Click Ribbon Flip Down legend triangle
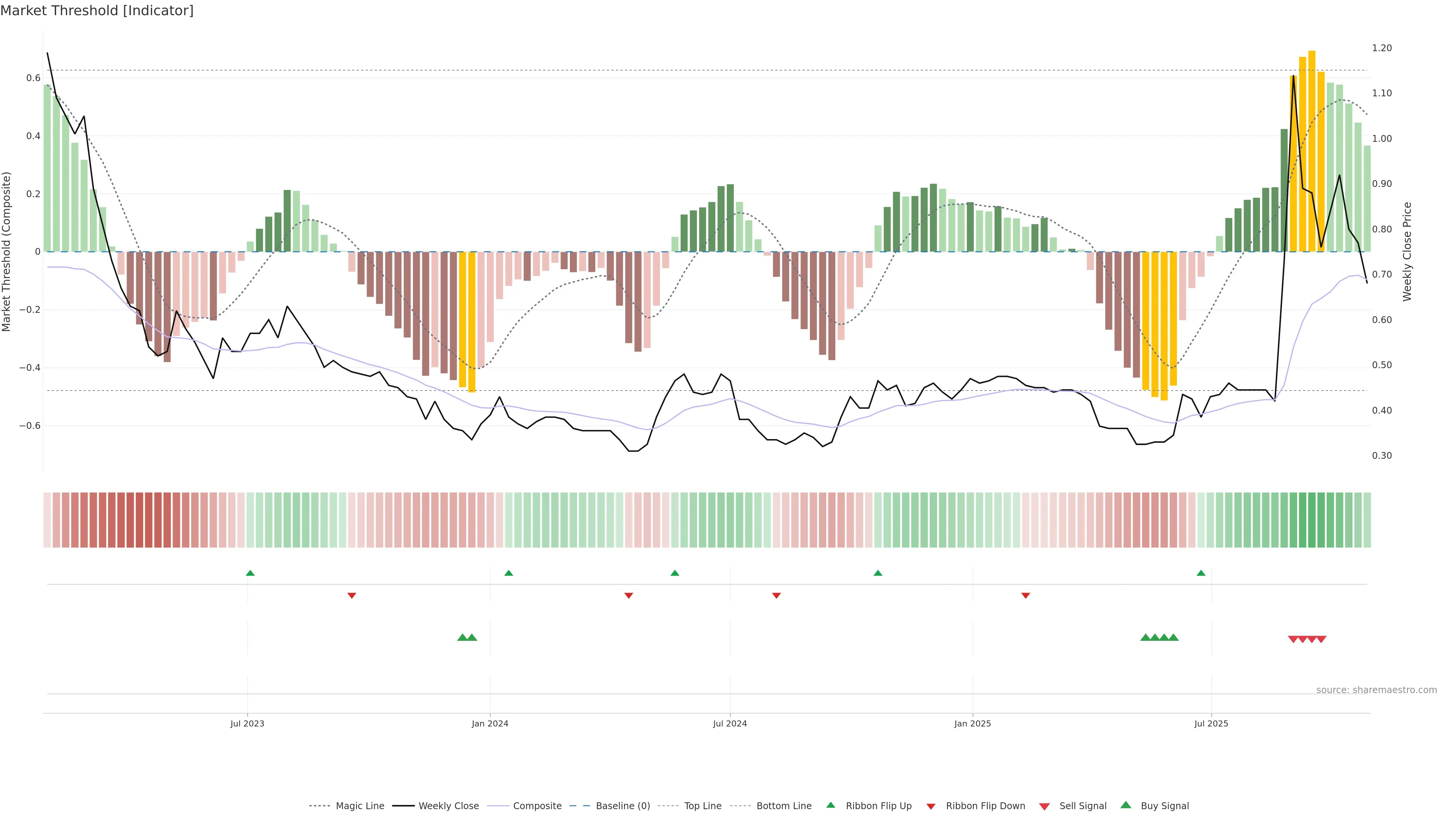1456x819 pixels. click(x=930, y=806)
